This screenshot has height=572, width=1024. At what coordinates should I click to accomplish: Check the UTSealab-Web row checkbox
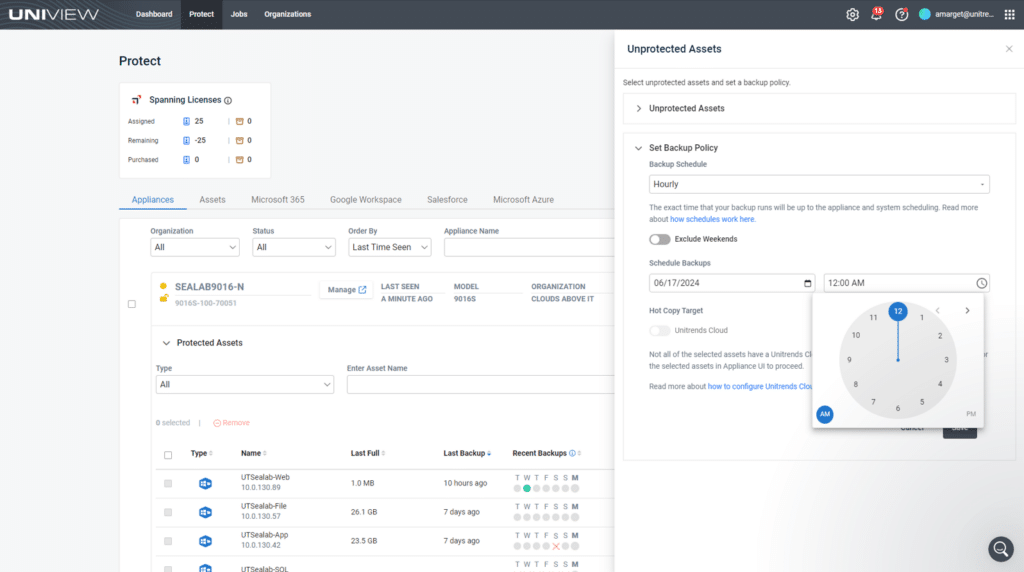pos(168,484)
